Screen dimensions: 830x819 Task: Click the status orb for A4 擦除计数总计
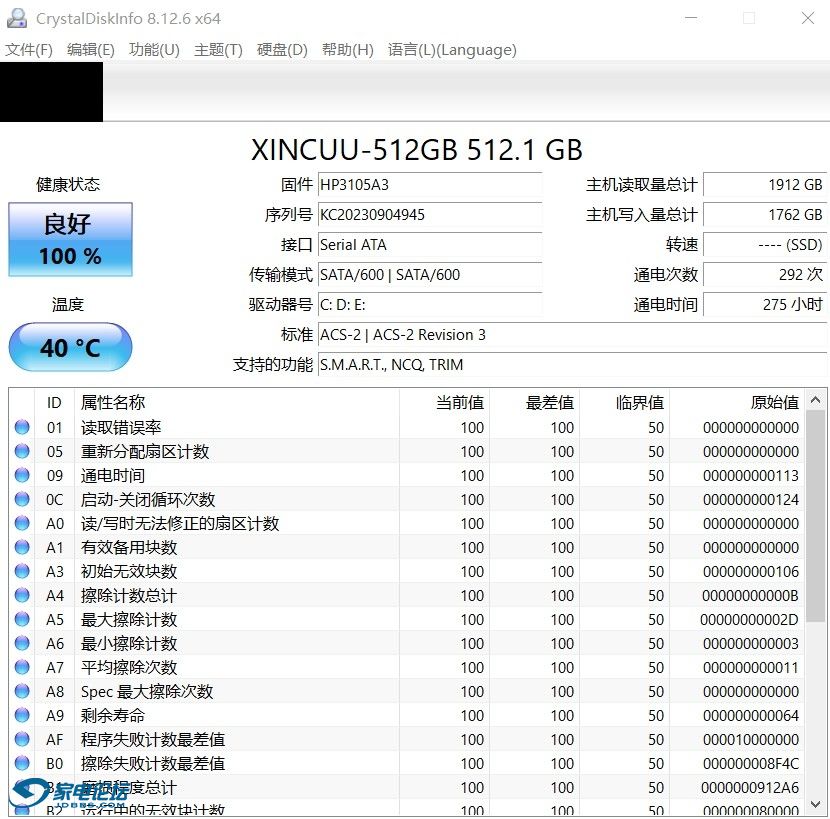pyautogui.click(x=22, y=595)
